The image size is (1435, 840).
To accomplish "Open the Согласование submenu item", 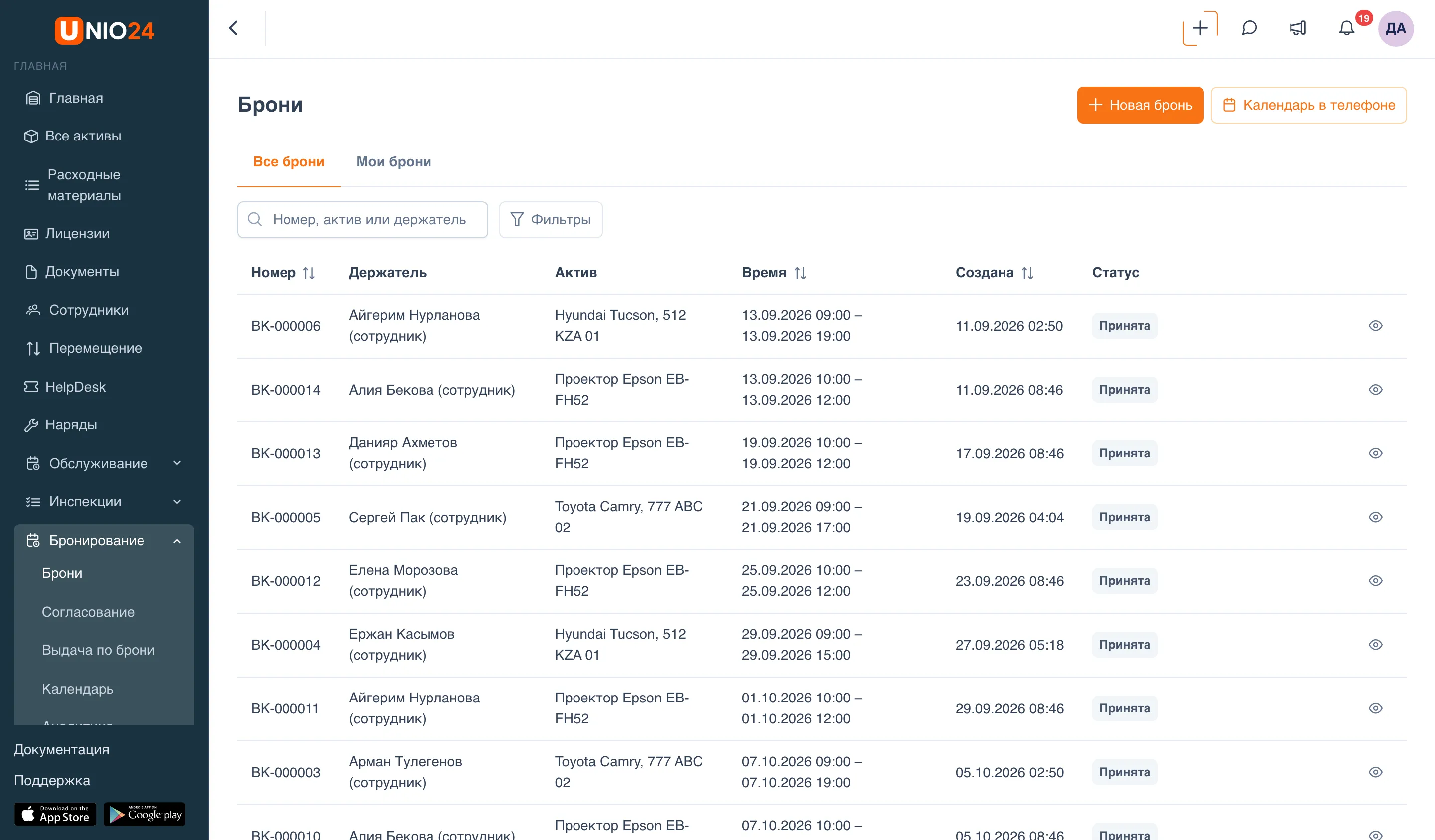I will coord(88,612).
